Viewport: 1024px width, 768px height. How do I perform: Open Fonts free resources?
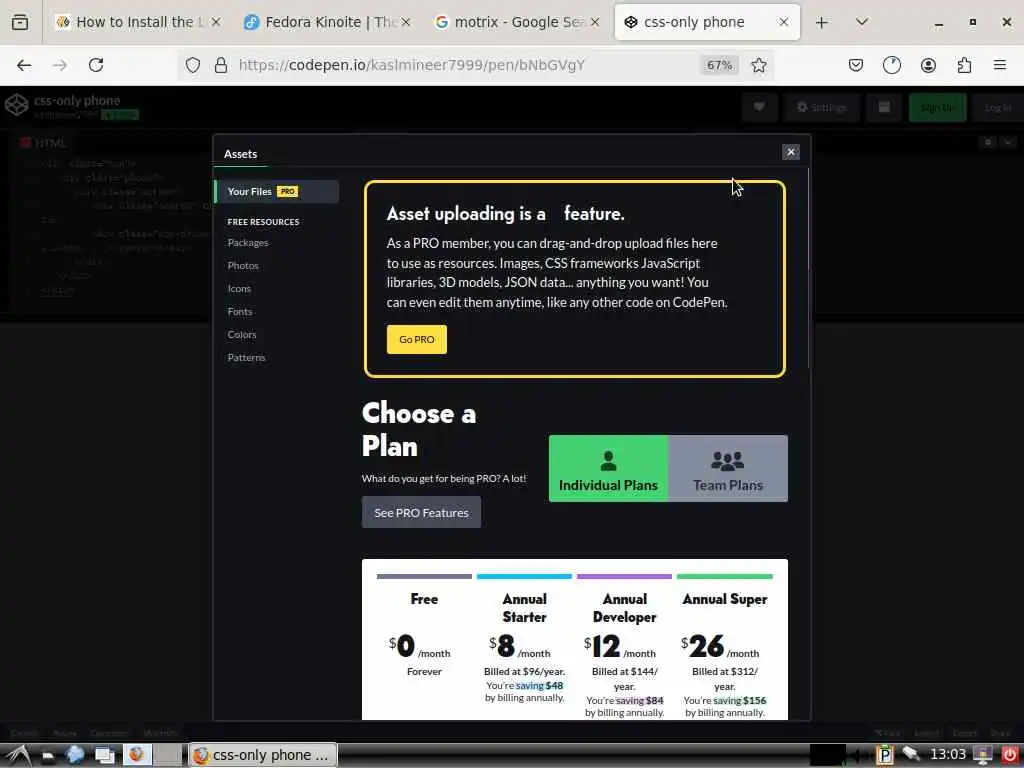[x=240, y=312]
